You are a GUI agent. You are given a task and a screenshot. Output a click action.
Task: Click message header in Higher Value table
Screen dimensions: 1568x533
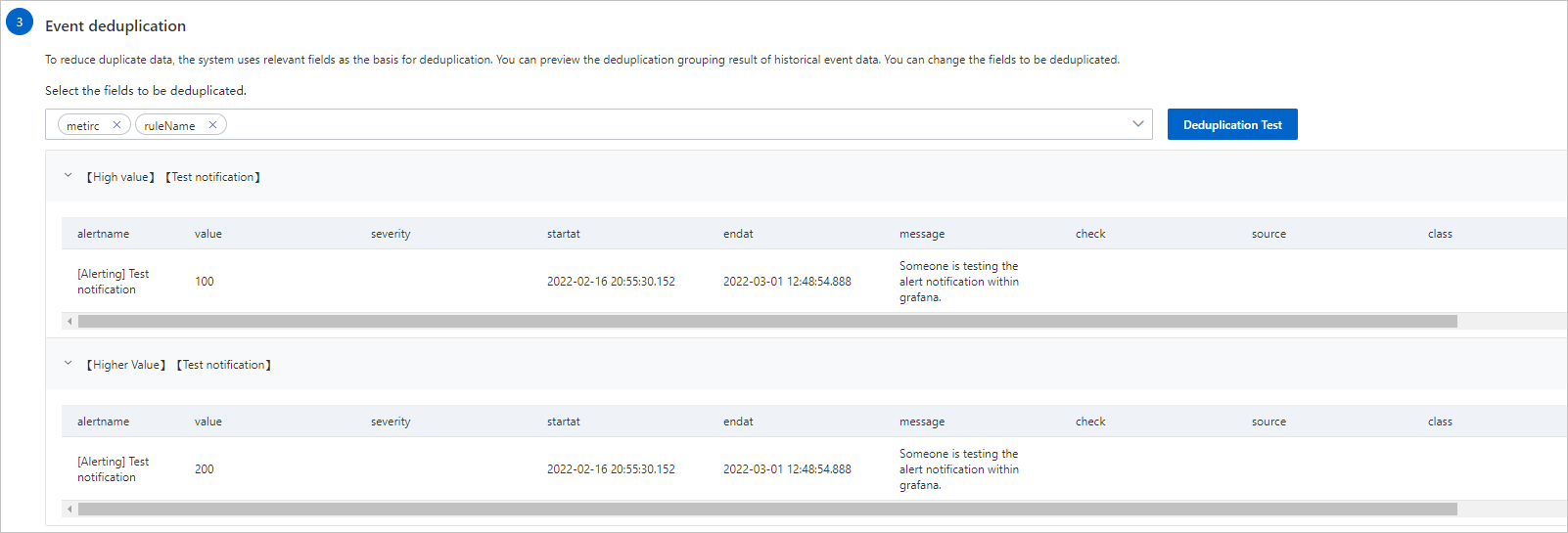click(922, 422)
